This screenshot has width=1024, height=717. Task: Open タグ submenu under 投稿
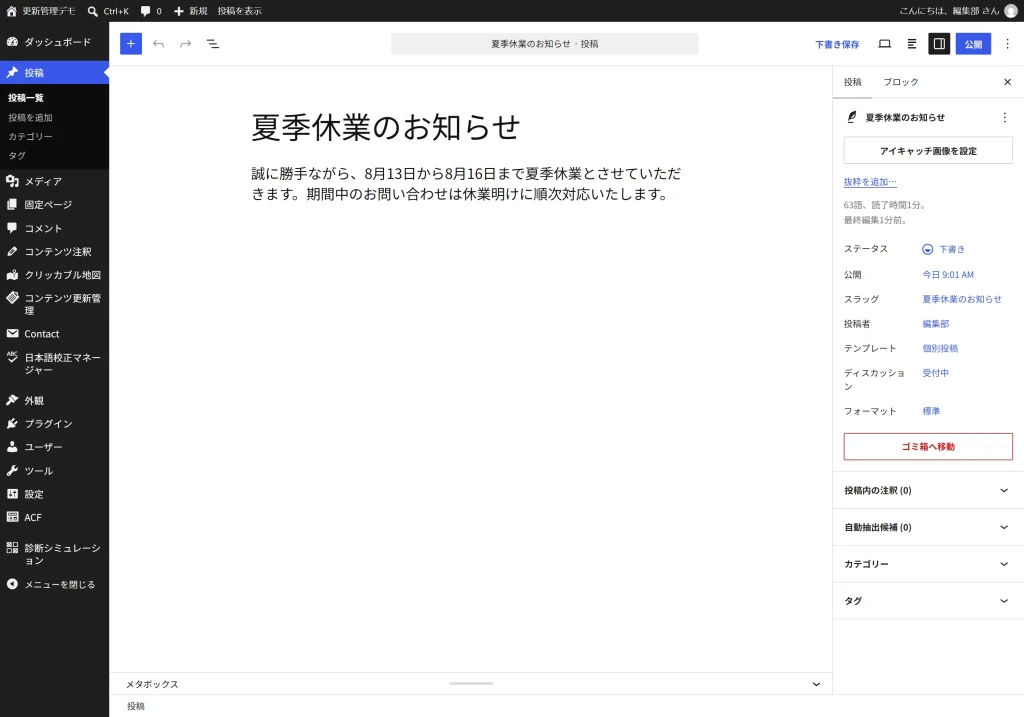click(17, 155)
